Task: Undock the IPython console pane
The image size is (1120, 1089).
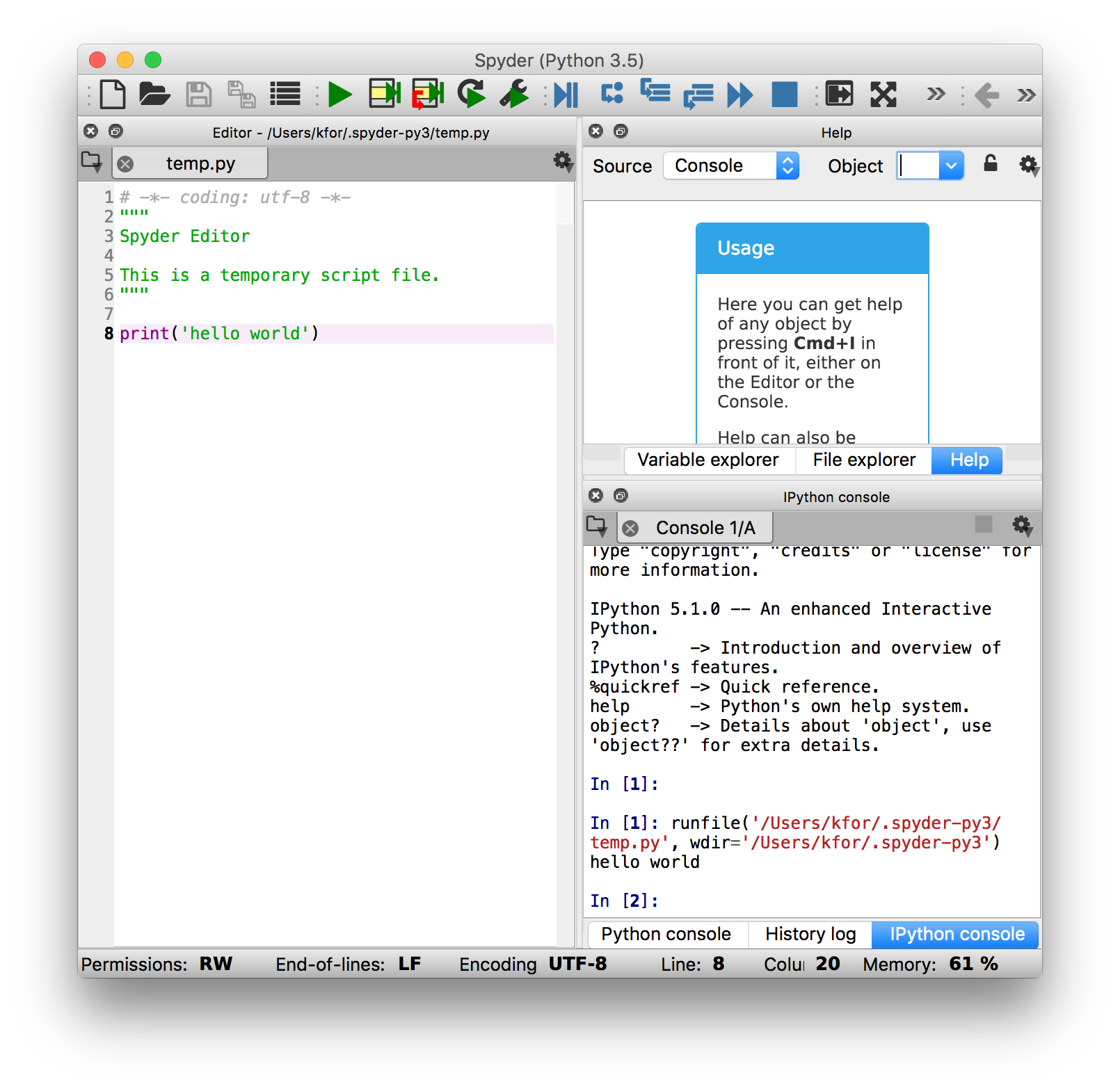Action: 621,495
